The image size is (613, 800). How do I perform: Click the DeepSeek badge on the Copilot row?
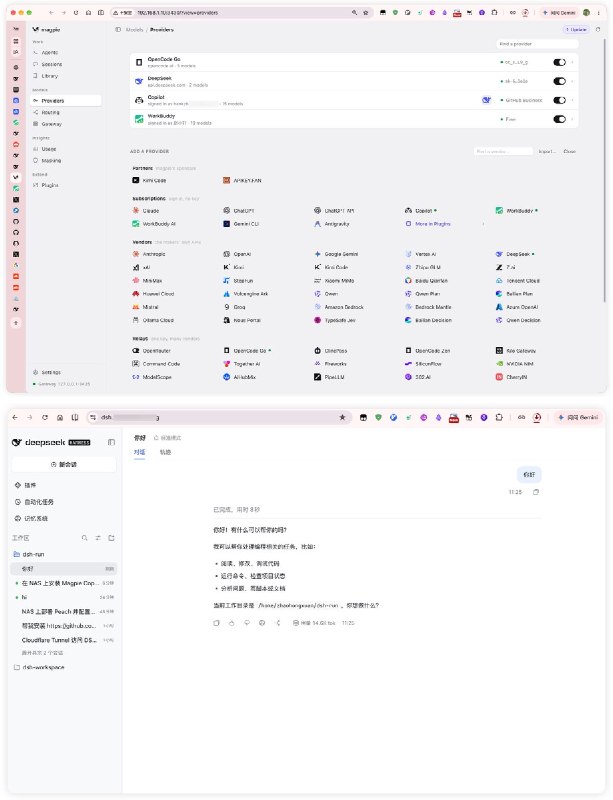(486, 100)
